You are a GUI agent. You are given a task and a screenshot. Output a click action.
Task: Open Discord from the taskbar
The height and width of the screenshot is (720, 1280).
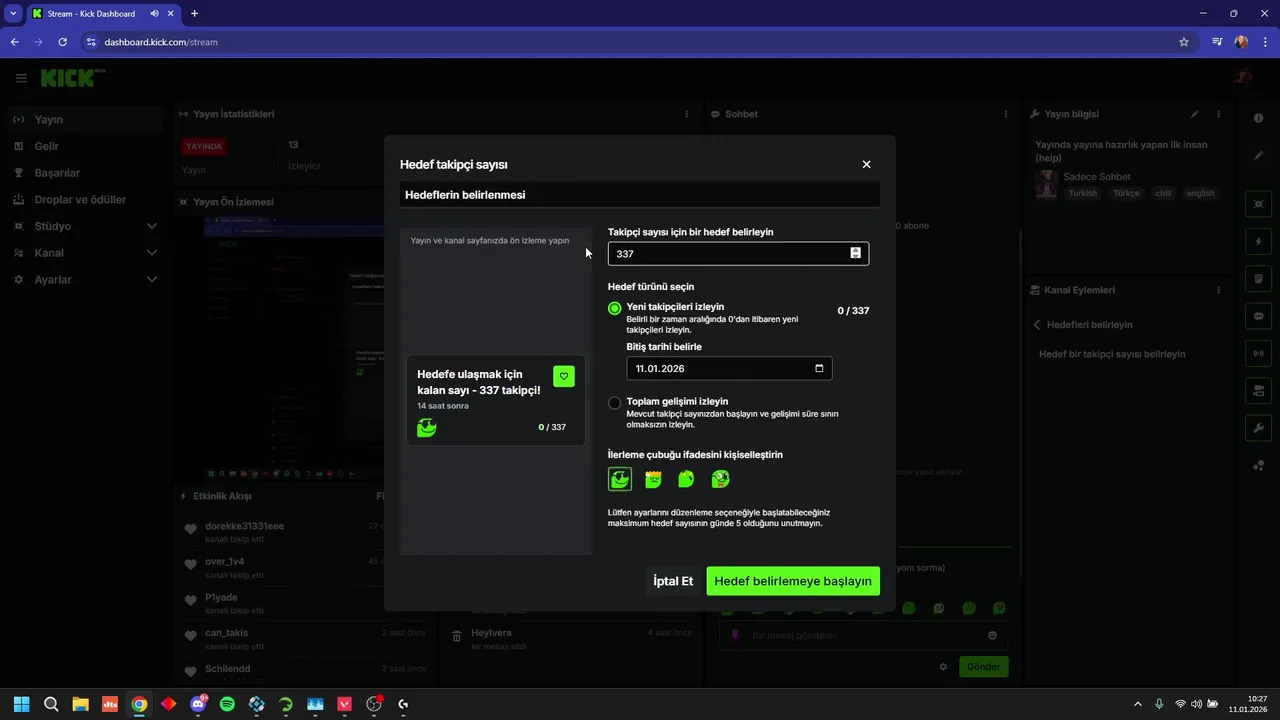click(x=198, y=704)
